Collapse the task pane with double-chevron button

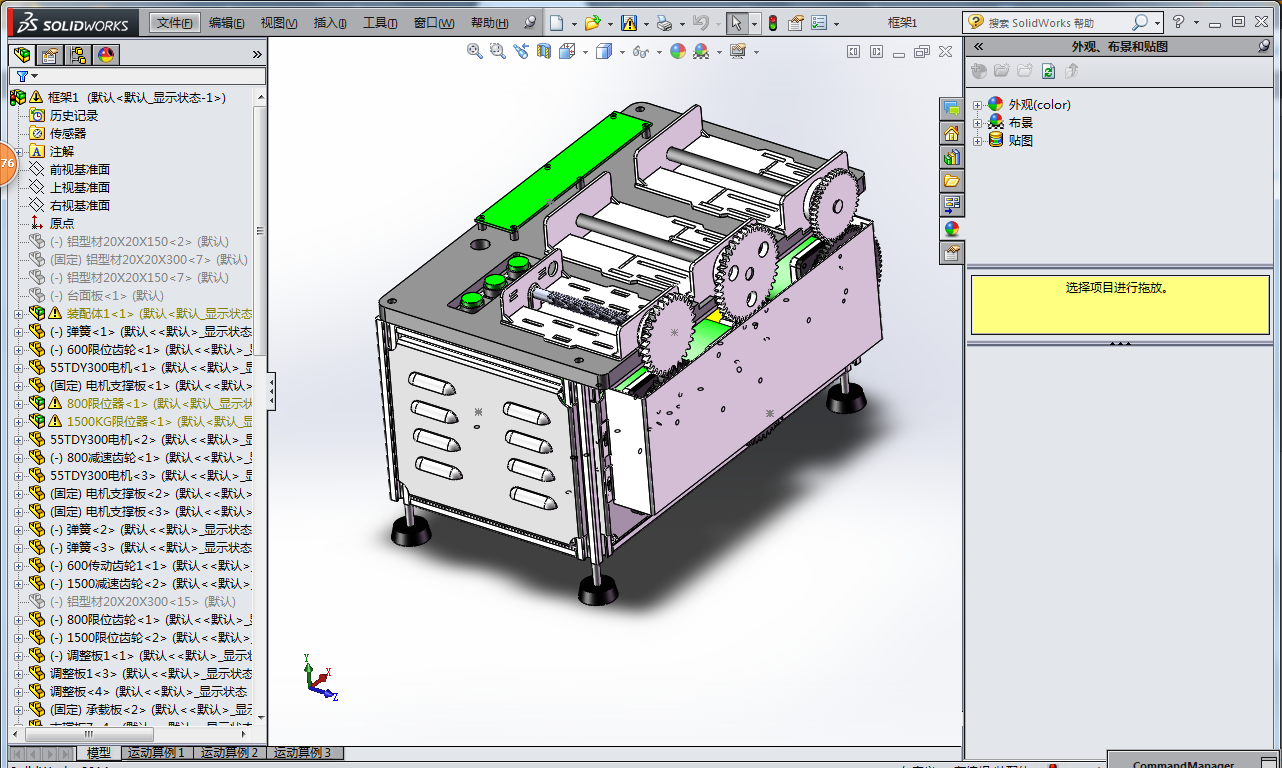[x=978, y=46]
